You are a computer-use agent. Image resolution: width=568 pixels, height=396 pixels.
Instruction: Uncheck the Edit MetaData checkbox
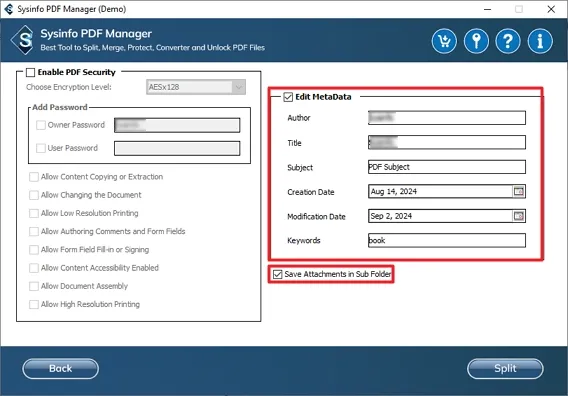(288, 97)
